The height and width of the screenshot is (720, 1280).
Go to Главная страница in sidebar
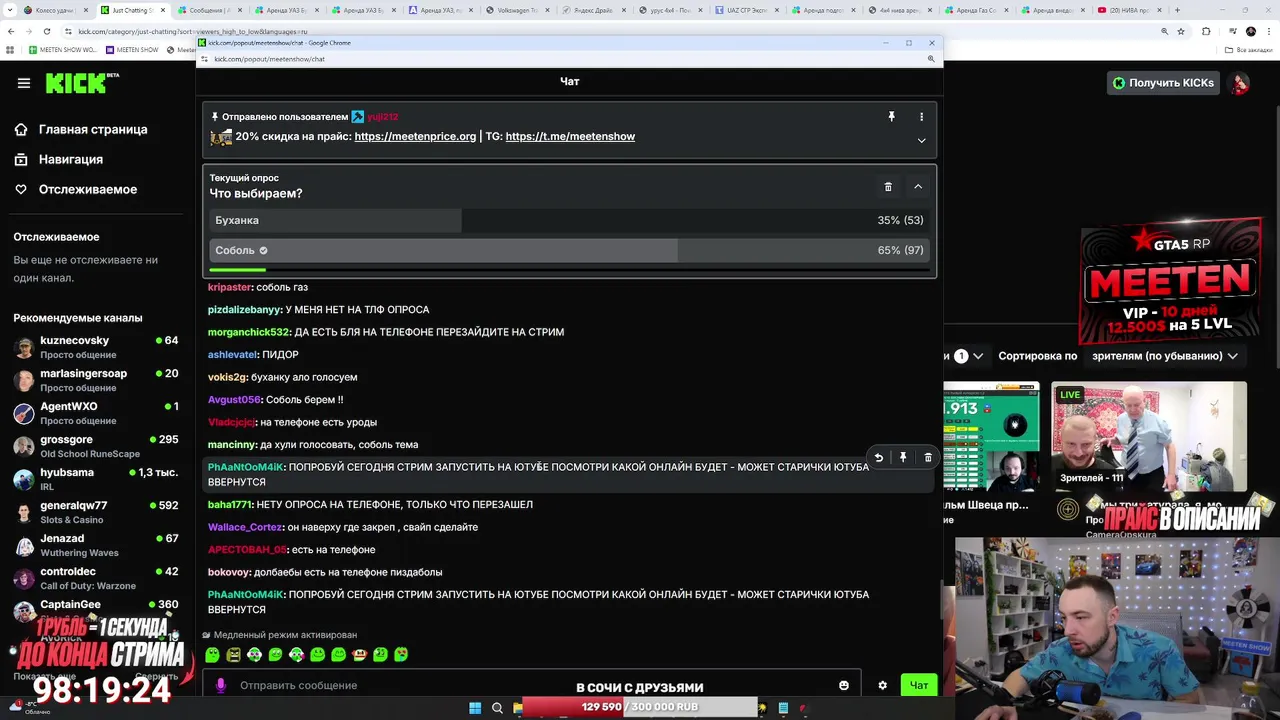tap(81, 129)
